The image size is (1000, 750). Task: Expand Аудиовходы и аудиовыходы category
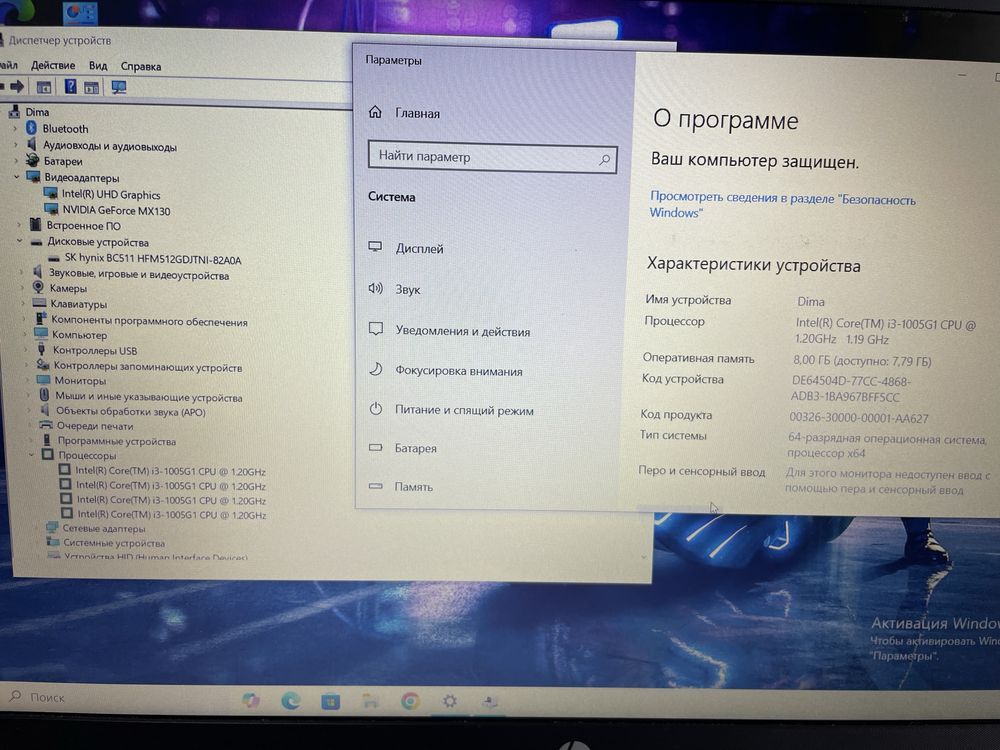16,145
